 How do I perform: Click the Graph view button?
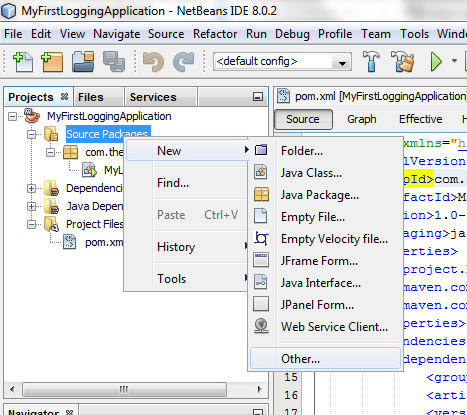362,119
